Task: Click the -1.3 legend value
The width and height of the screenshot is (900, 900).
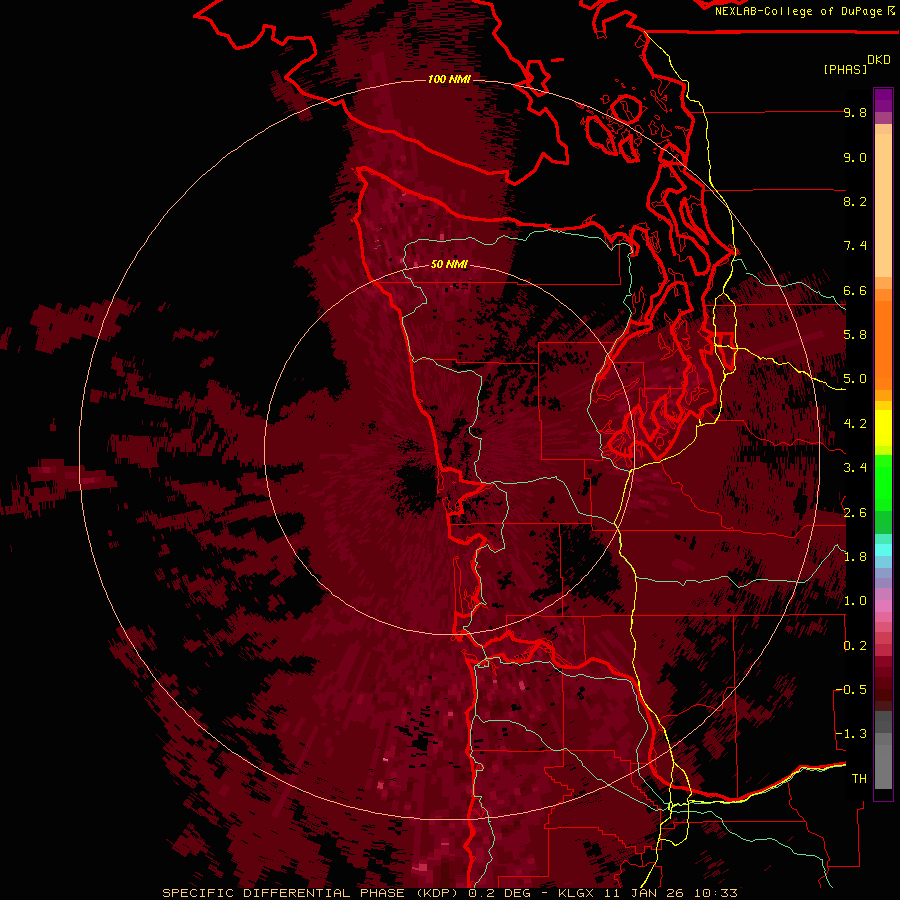Action: pyautogui.click(x=851, y=735)
